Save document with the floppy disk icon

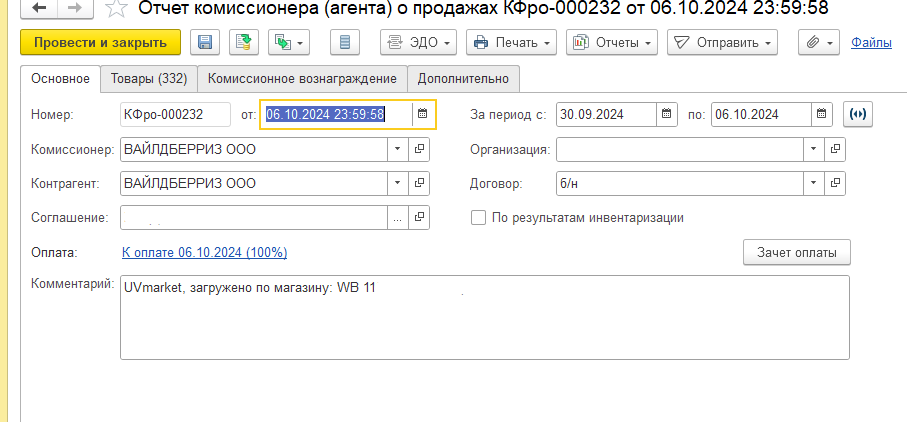pyautogui.click(x=205, y=43)
